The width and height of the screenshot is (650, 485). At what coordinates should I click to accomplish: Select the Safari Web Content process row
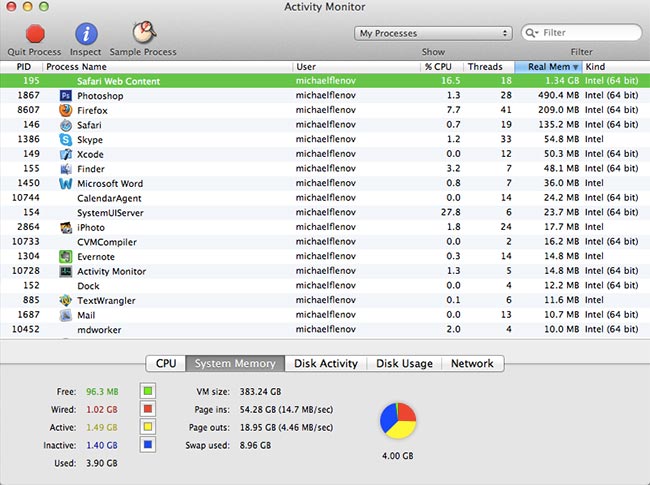tap(325, 81)
